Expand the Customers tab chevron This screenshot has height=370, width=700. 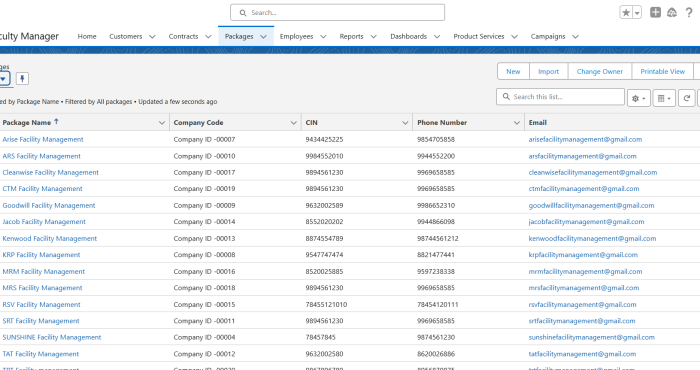(x=152, y=37)
